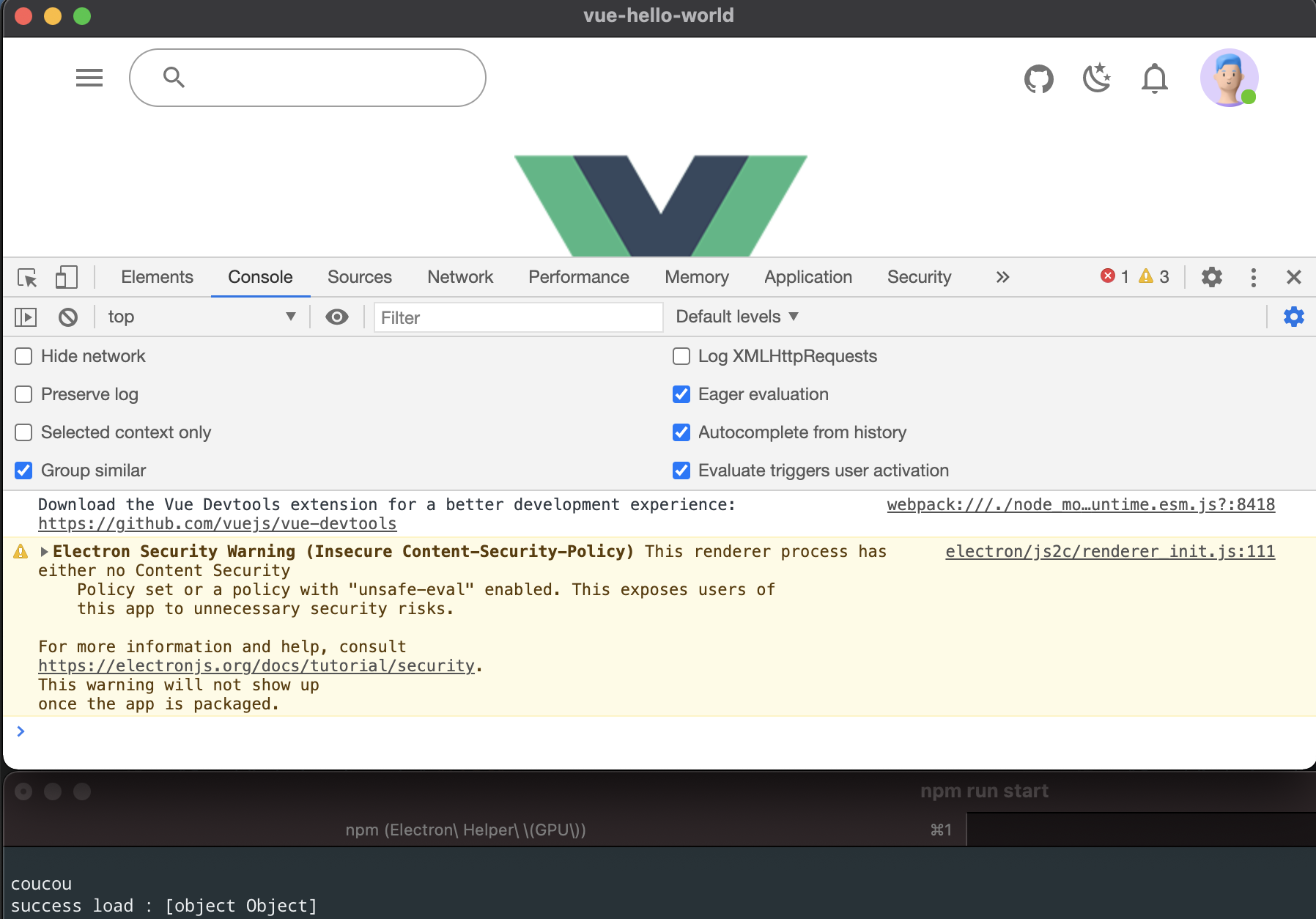Viewport: 1316px width, 919px height.
Task: Select the Console tab
Action: pyautogui.click(x=260, y=277)
